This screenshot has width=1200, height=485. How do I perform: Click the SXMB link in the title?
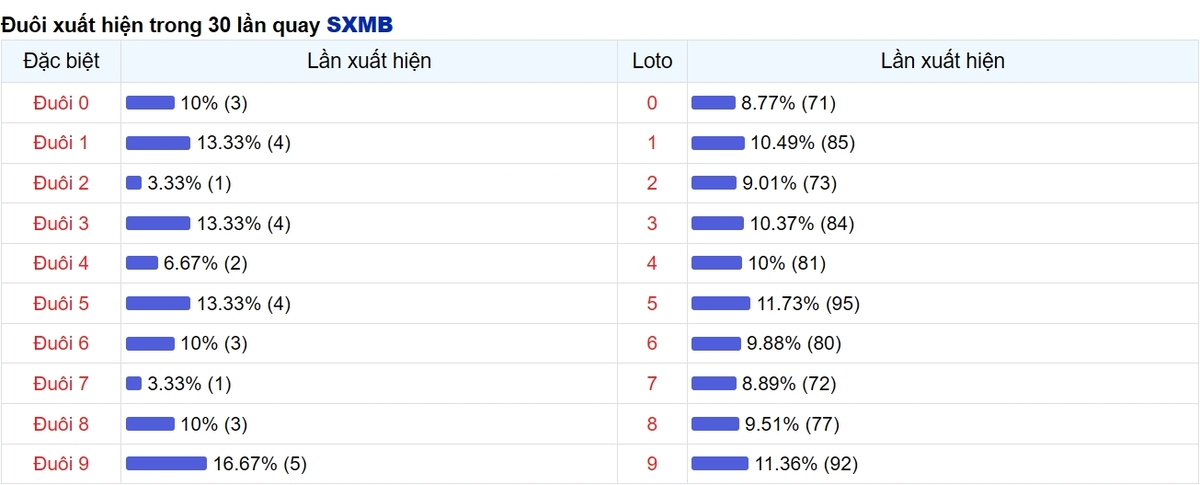(360, 23)
